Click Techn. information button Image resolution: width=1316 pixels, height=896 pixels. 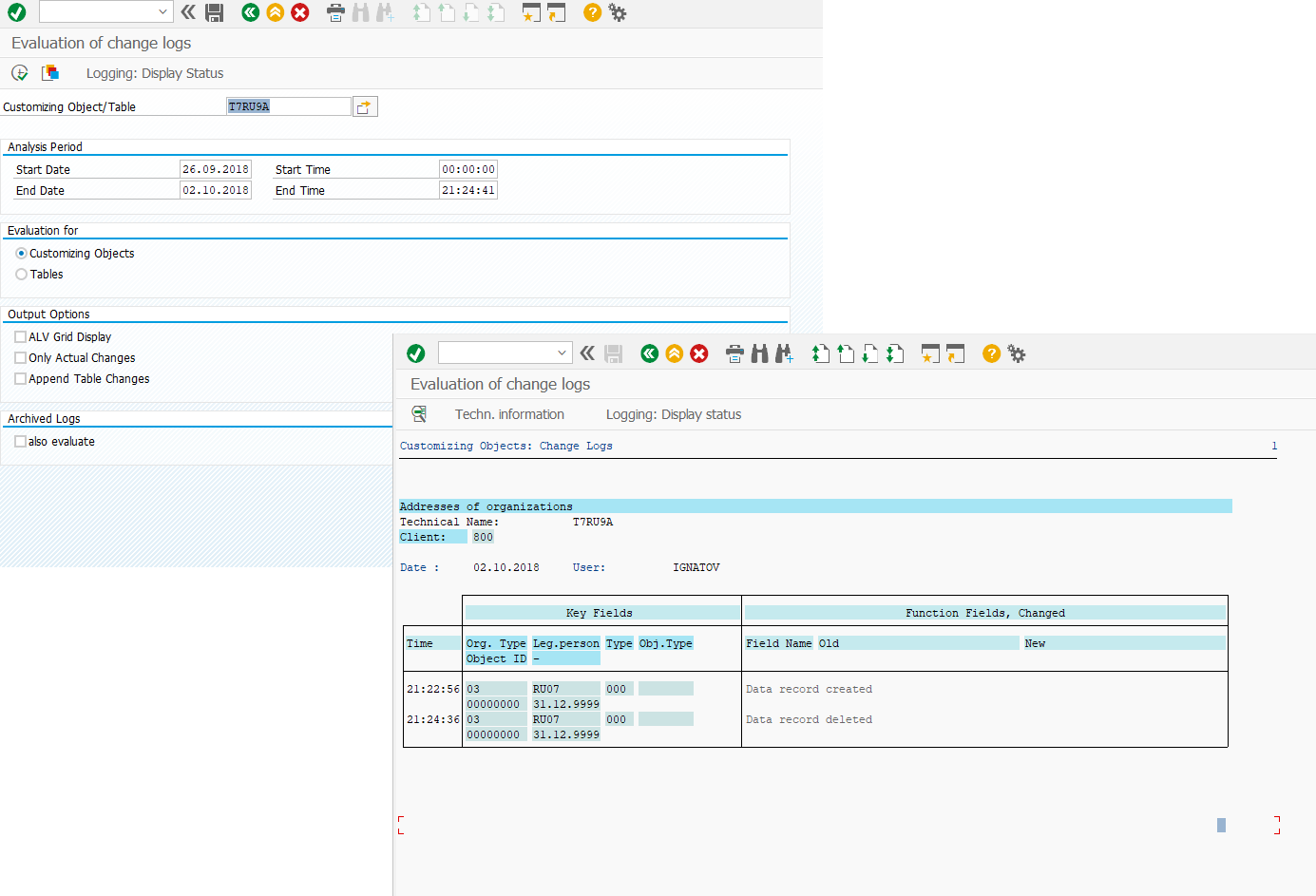click(509, 414)
